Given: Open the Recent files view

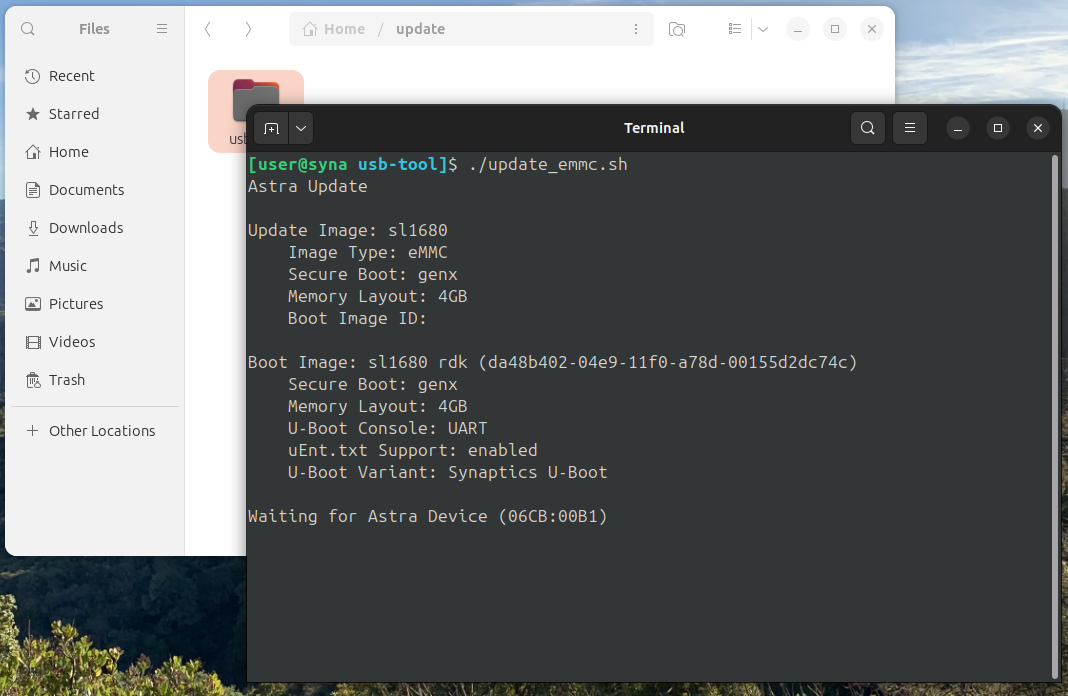Looking at the screenshot, I should (x=71, y=75).
